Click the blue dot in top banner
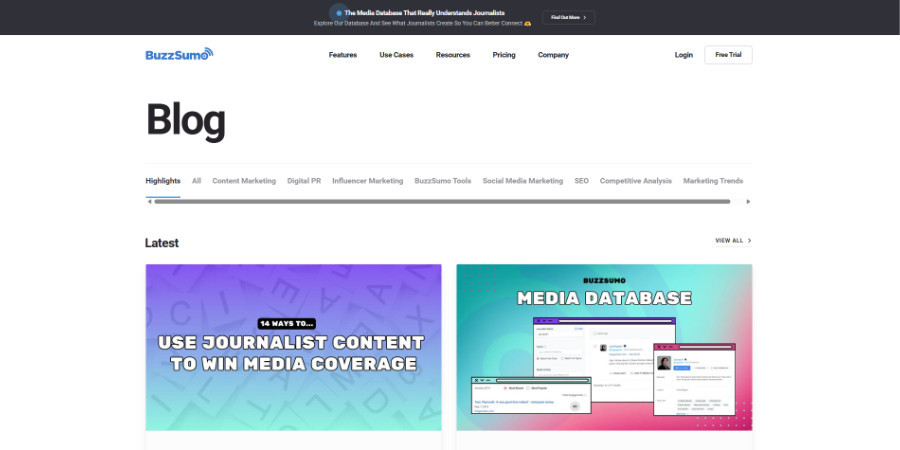 [339, 13]
